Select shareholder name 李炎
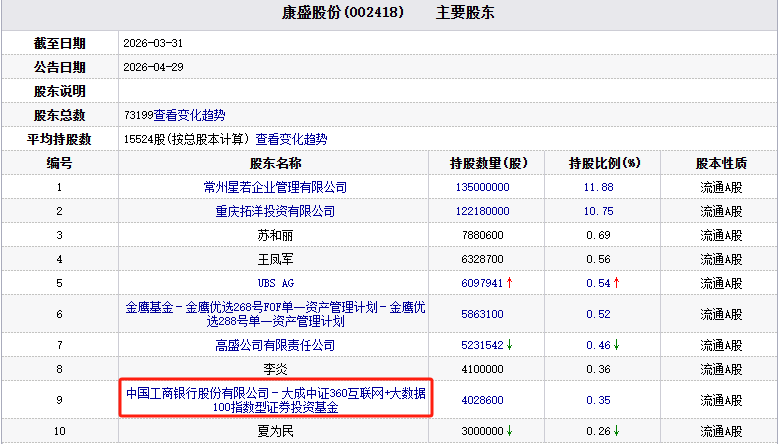Screen dimensions: 779x444 [x=275, y=369]
